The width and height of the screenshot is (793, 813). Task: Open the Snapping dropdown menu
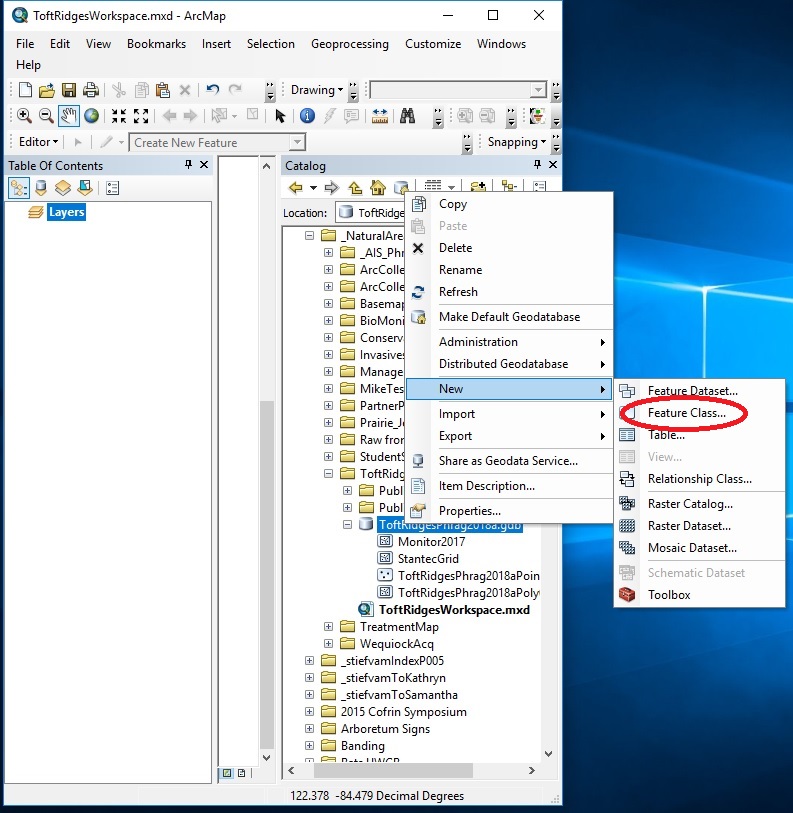coord(517,142)
